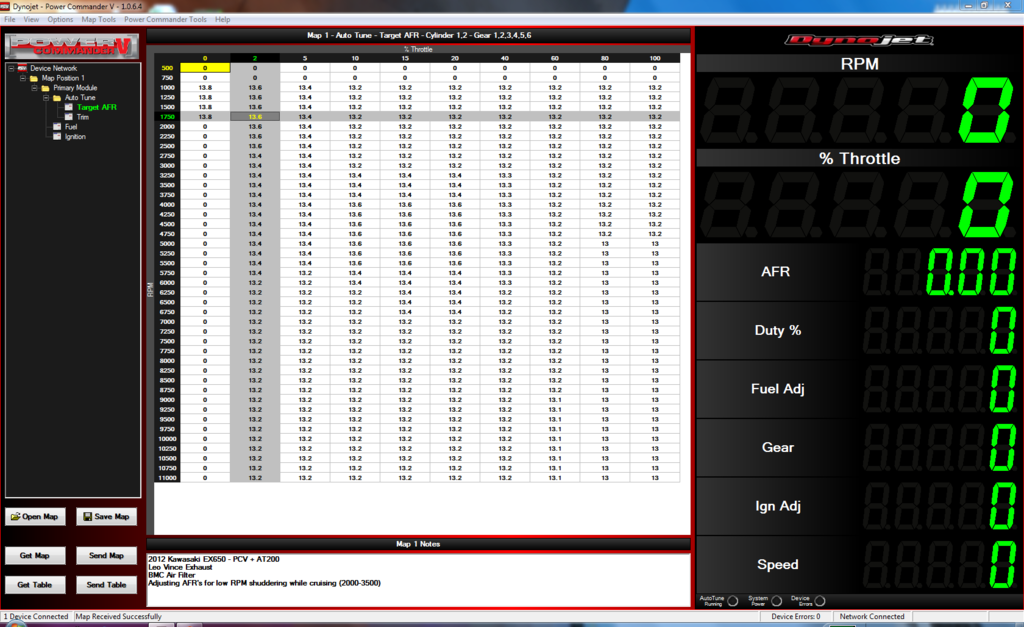The height and width of the screenshot is (627, 1024).
Task: Click the 'Map Received Successfully' status entry
Action: 118,617
